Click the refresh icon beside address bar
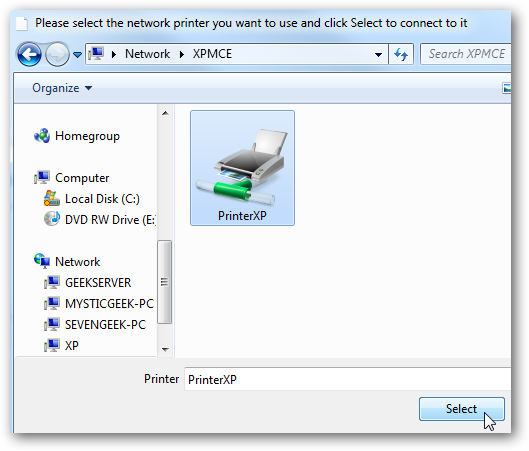This screenshot has height=451, width=529. coord(401,54)
